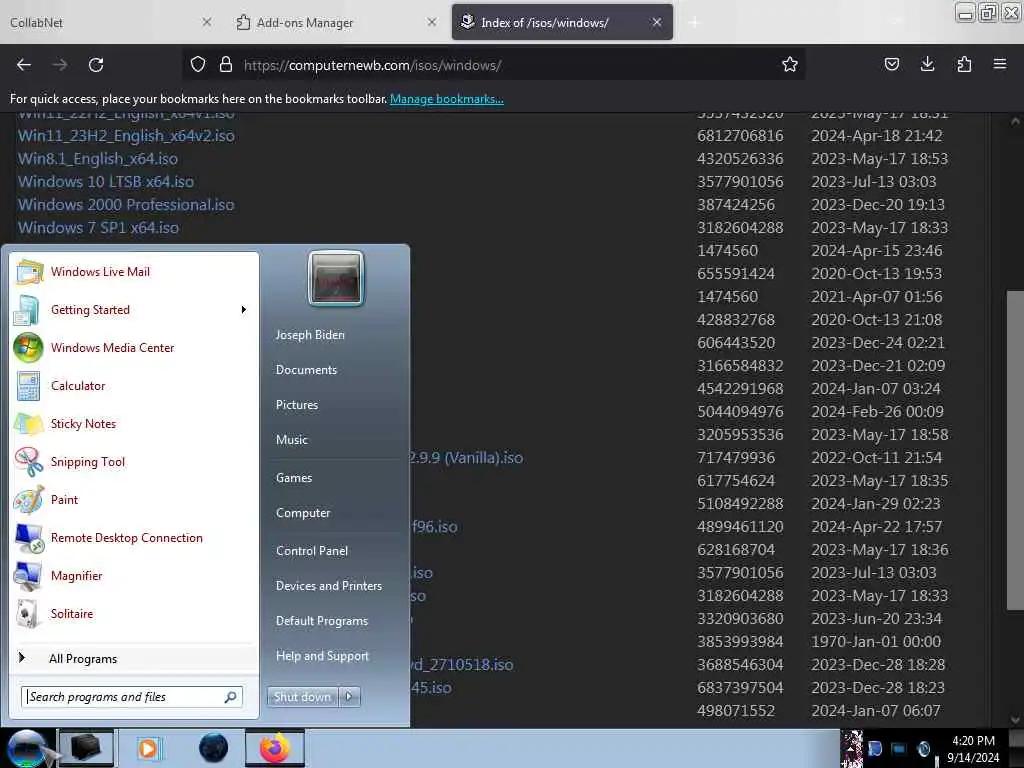Expand Getting Started submenu arrow
The width and height of the screenshot is (1024, 768).
click(x=244, y=310)
